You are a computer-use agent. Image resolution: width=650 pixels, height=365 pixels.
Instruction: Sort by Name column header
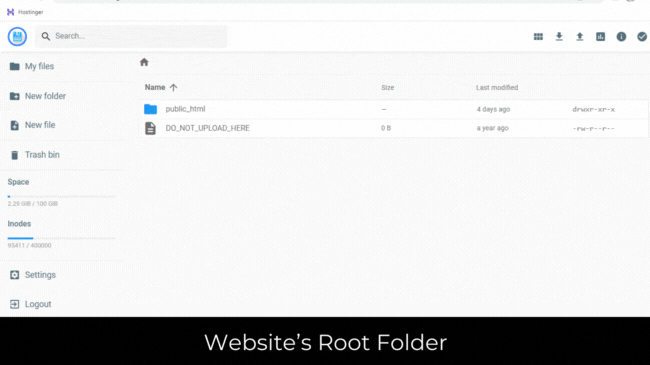[x=155, y=87]
